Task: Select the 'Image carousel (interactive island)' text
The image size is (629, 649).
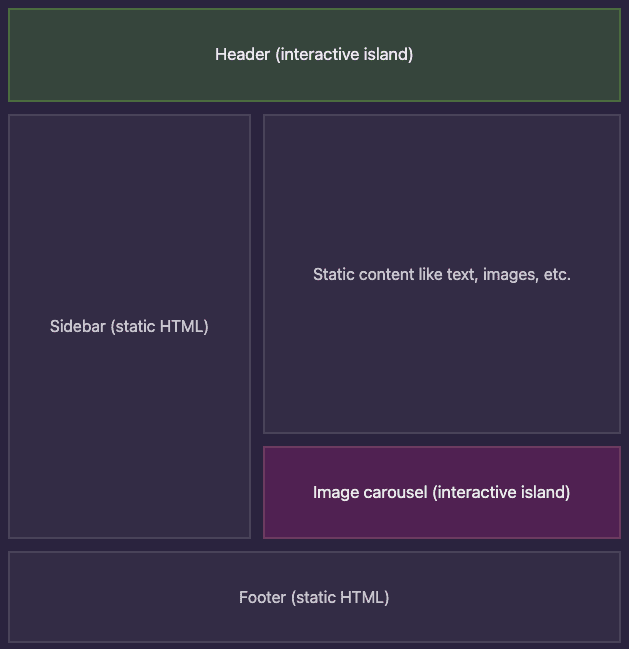Action: point(442,493)
